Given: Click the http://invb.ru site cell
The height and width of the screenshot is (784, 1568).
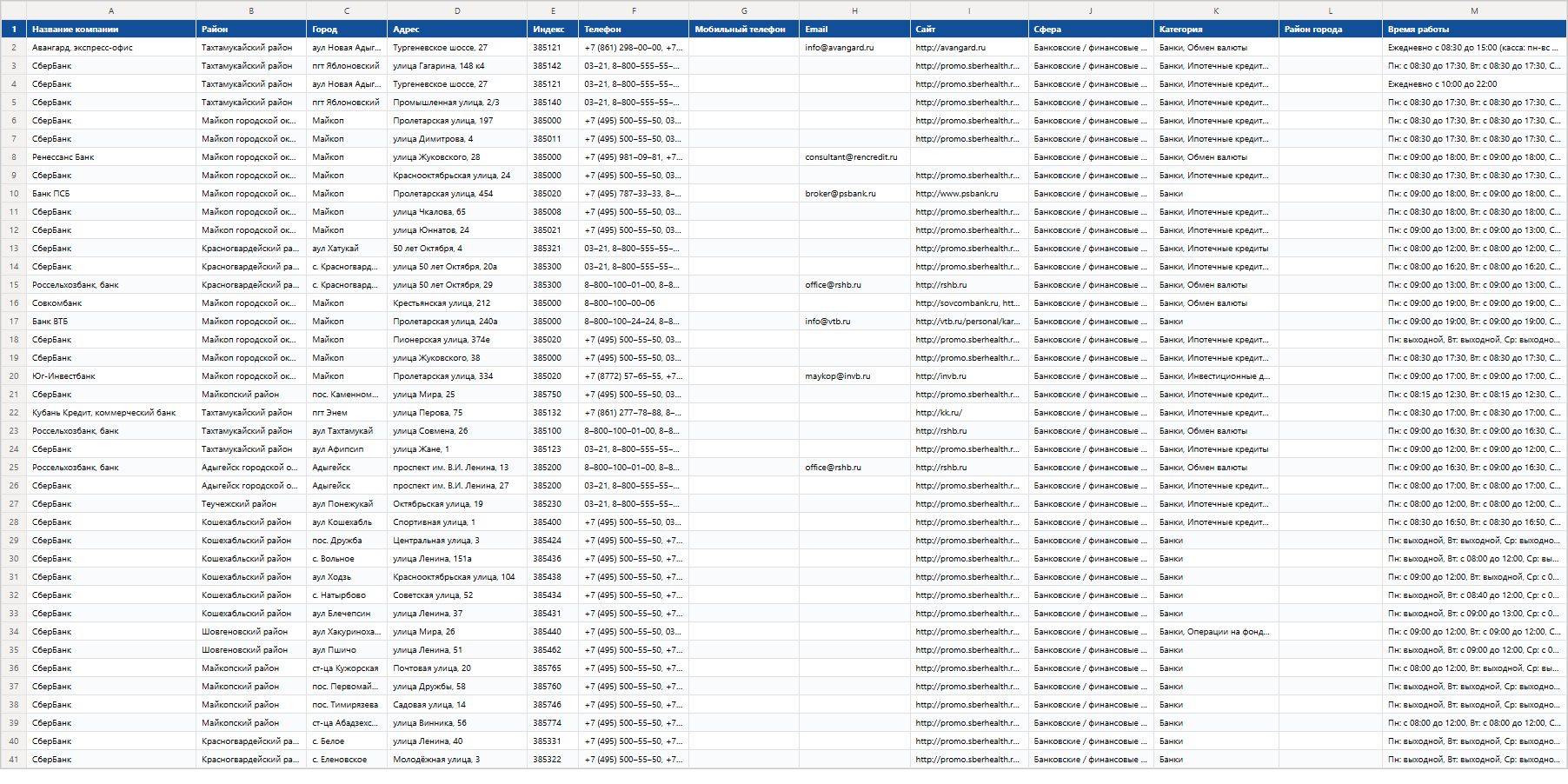Looking at the screenshot, I should [x=969, y=376].
